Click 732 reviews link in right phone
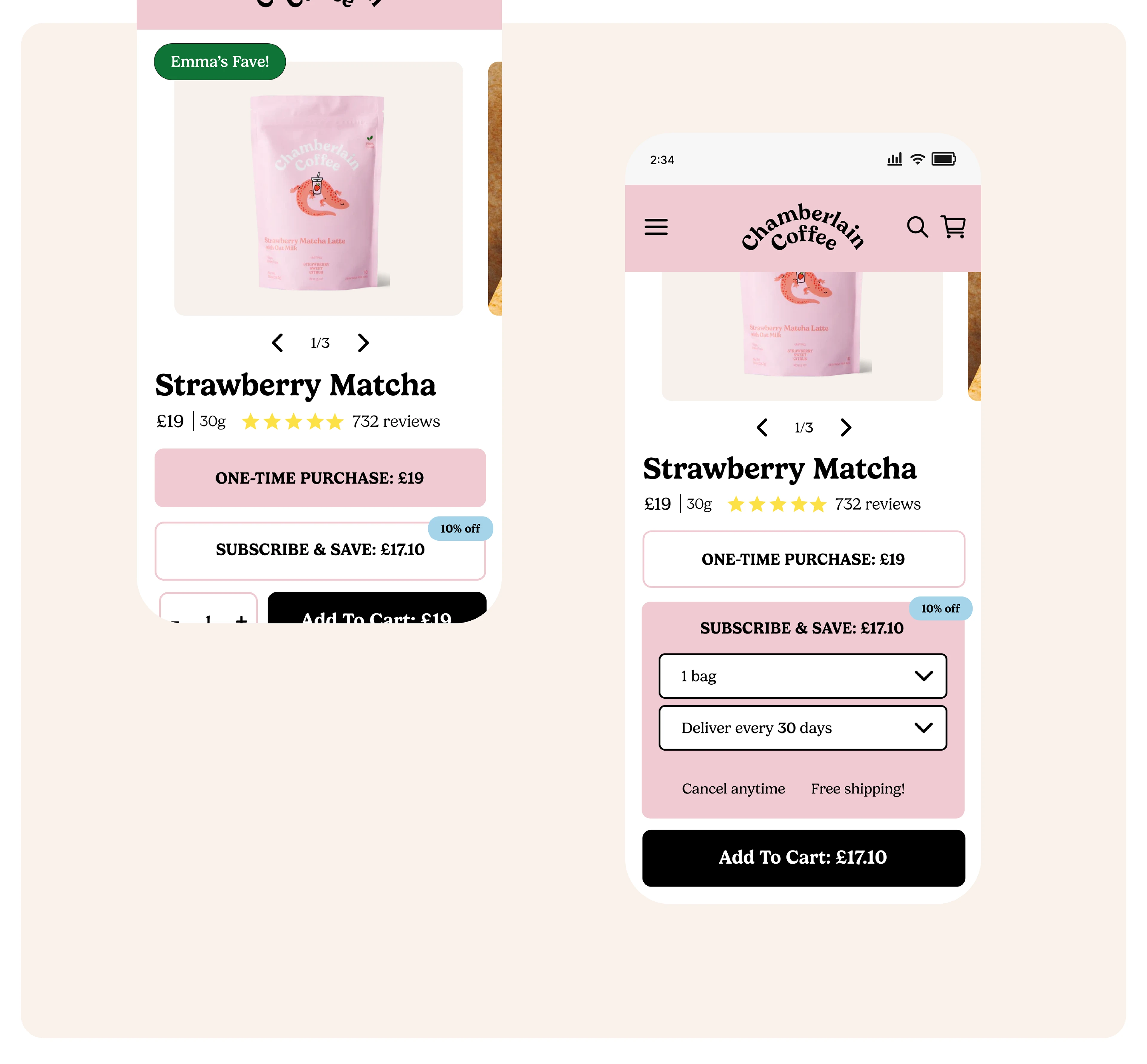 (x=878, y=504)
